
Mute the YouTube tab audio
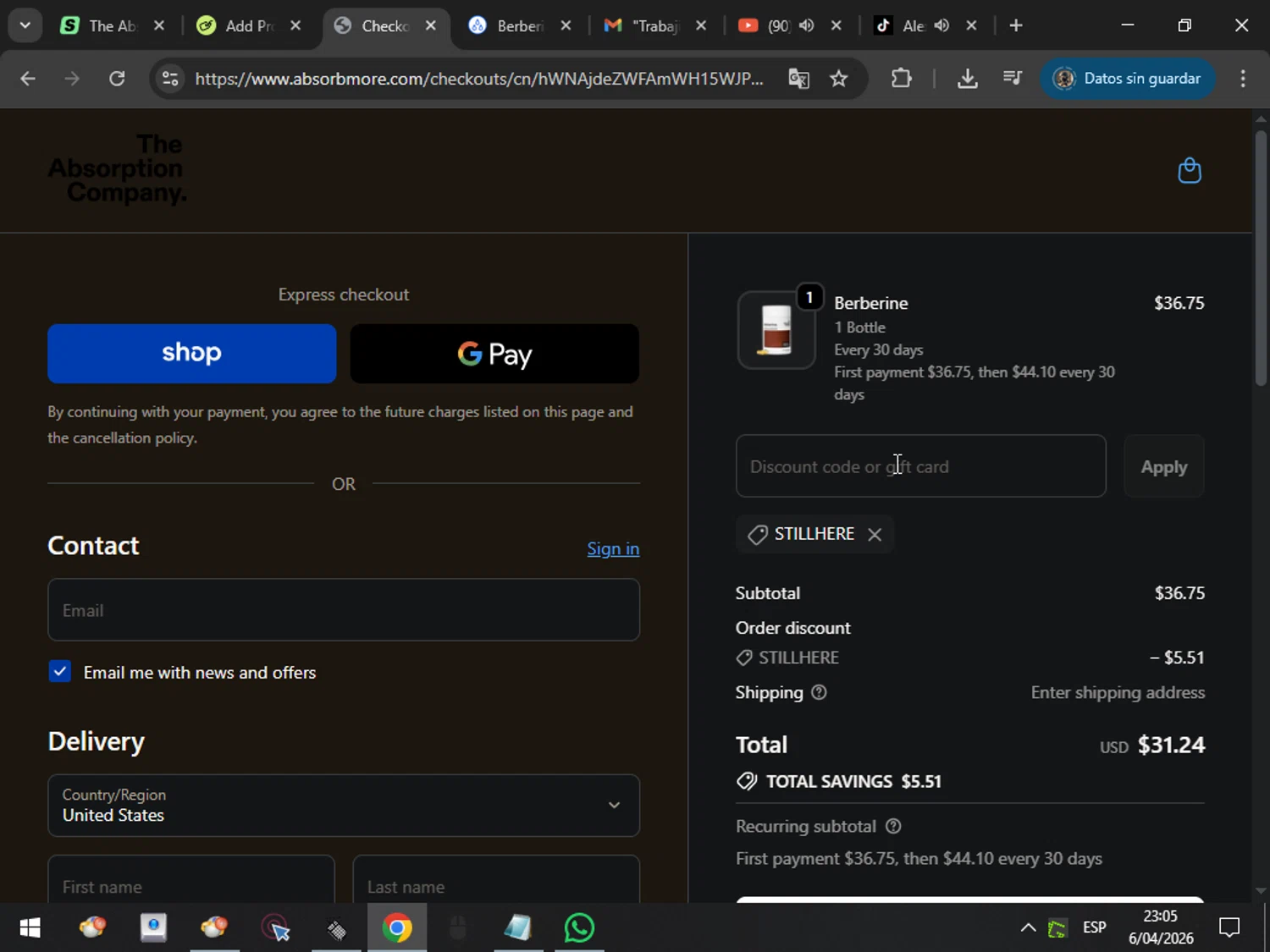[806, 25]
